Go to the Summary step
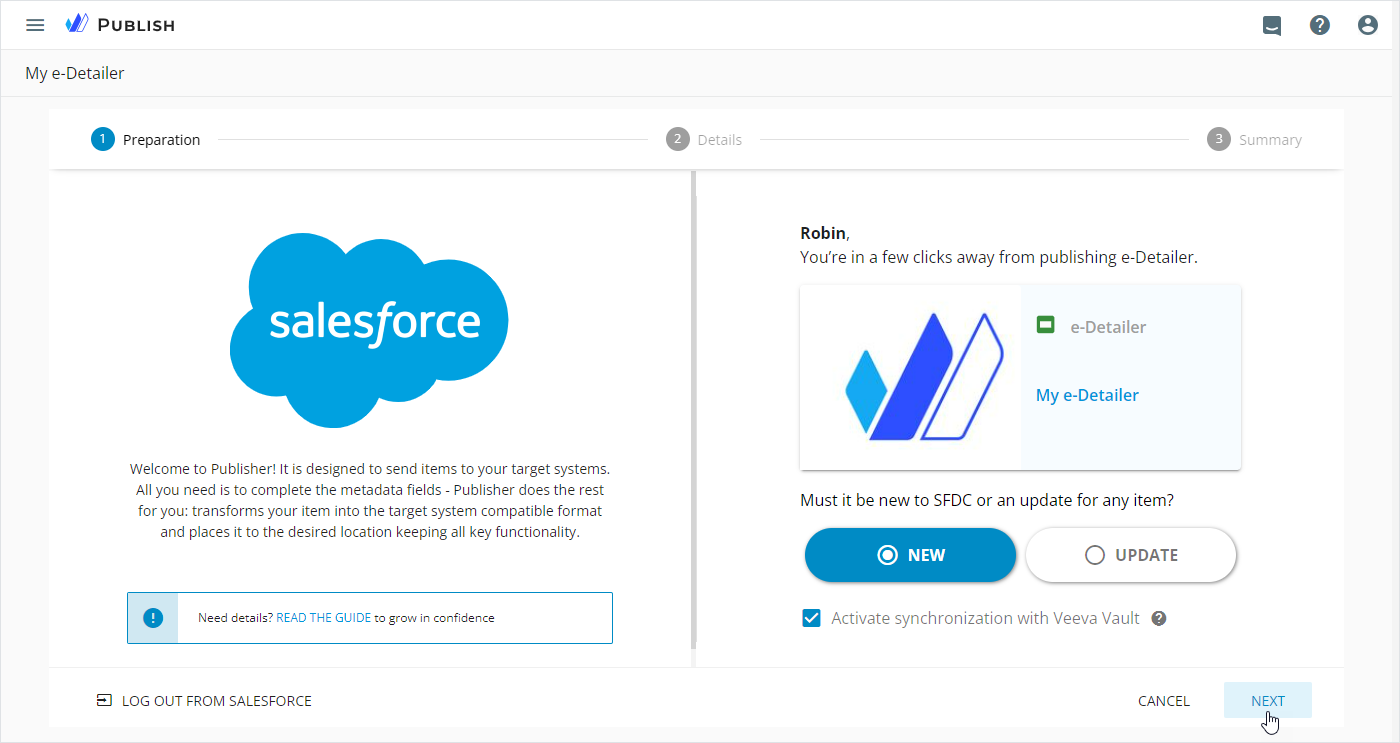 [x=1255, y=140]
